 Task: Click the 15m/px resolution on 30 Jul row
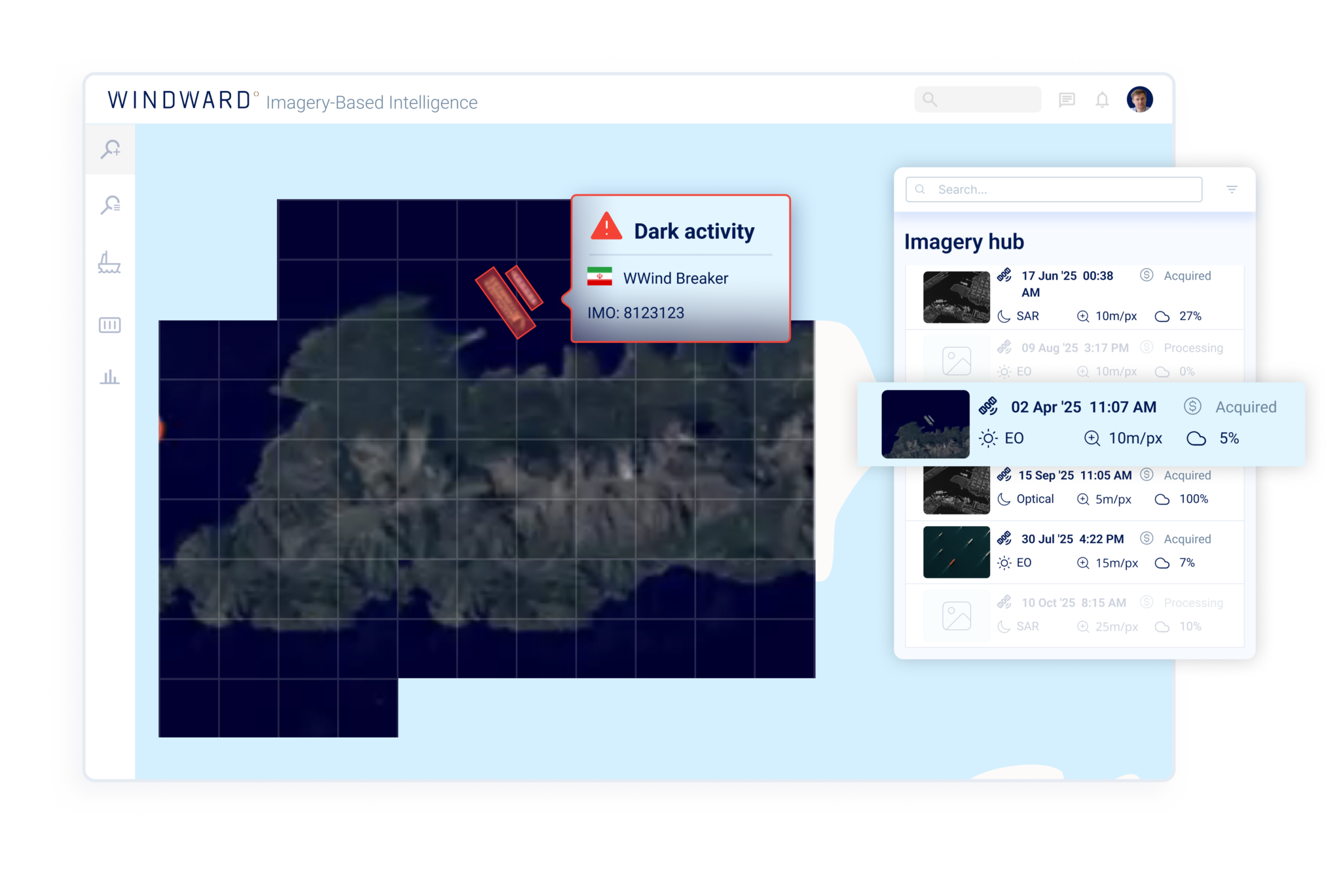click(1116, 563)
